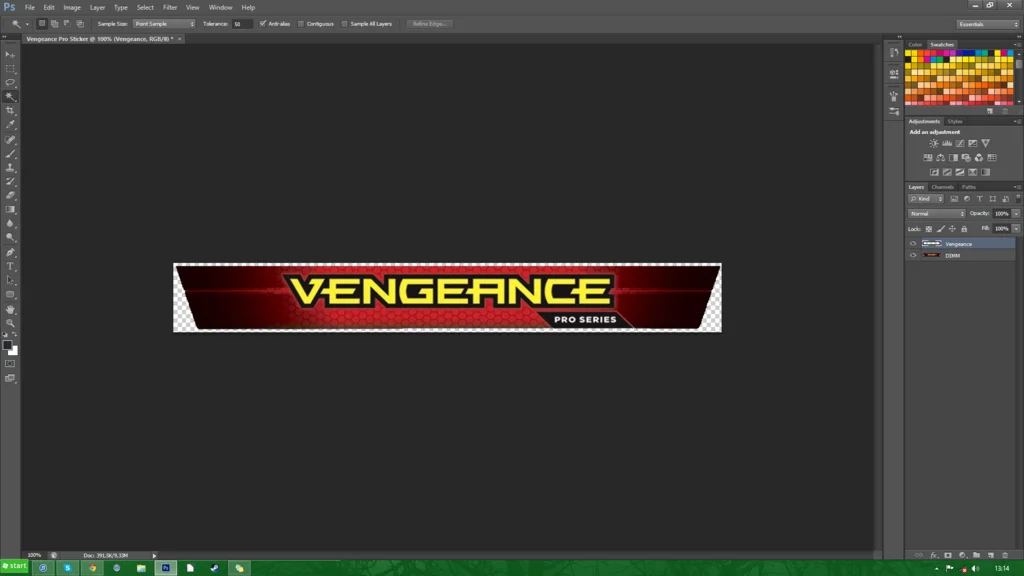Enable the Contiguous checkbox
The image size is (1024, 576).
(301, 24)
